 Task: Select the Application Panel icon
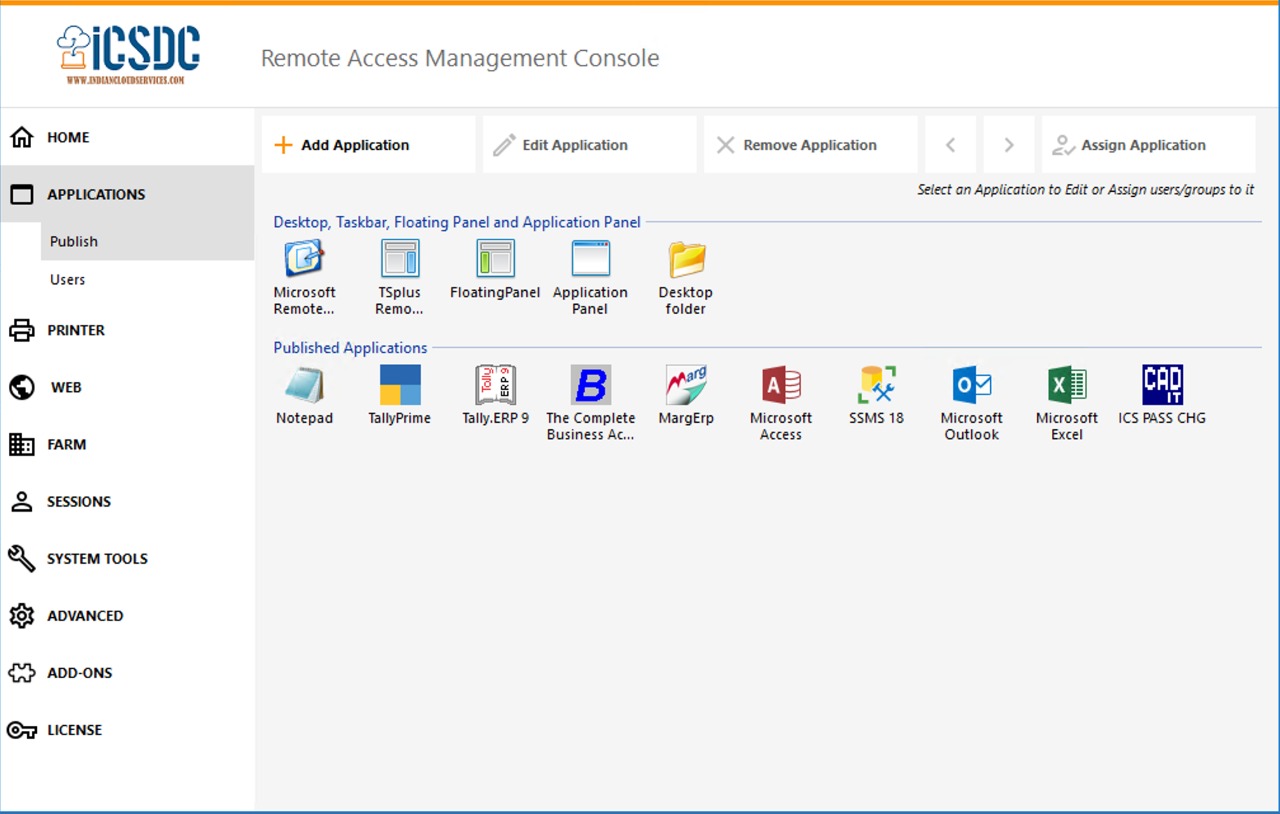tap(590, 258)
